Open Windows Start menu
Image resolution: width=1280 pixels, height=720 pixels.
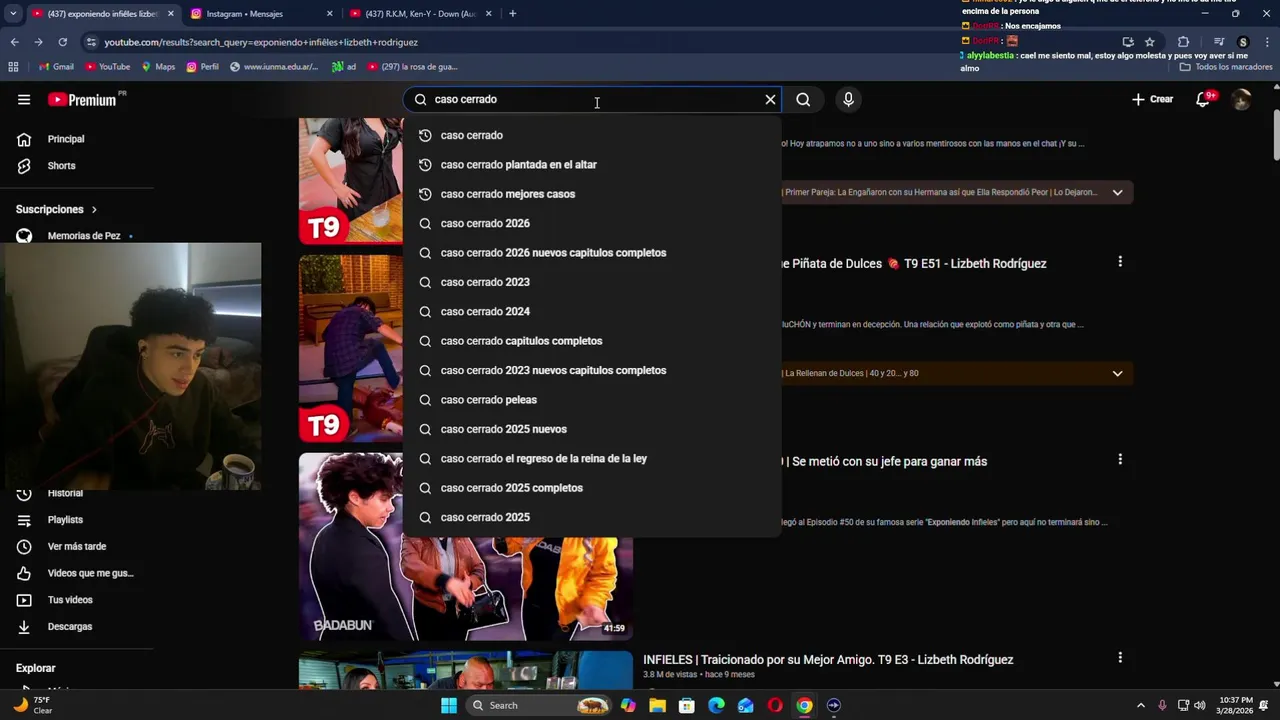[x=449, y=705]
